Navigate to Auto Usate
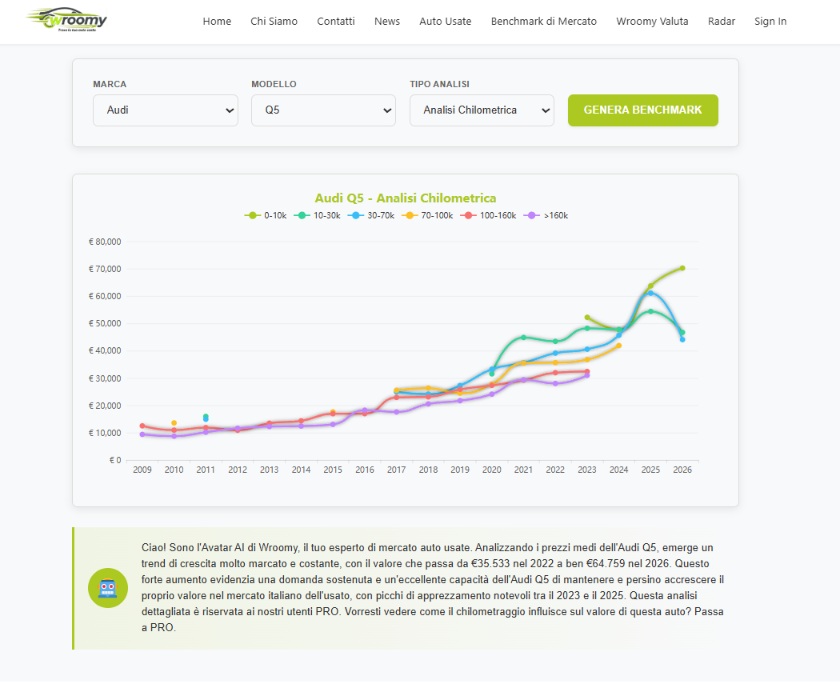This screenshot has width=840, height=682. [445, 21]
